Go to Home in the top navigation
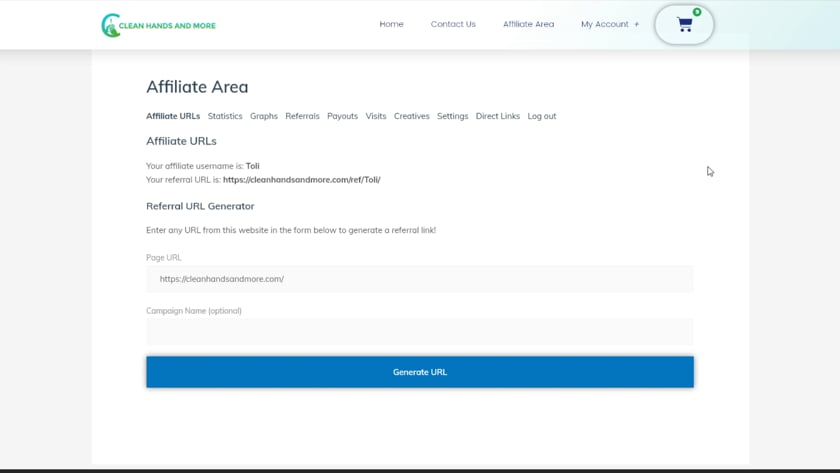 pos(392,24)
